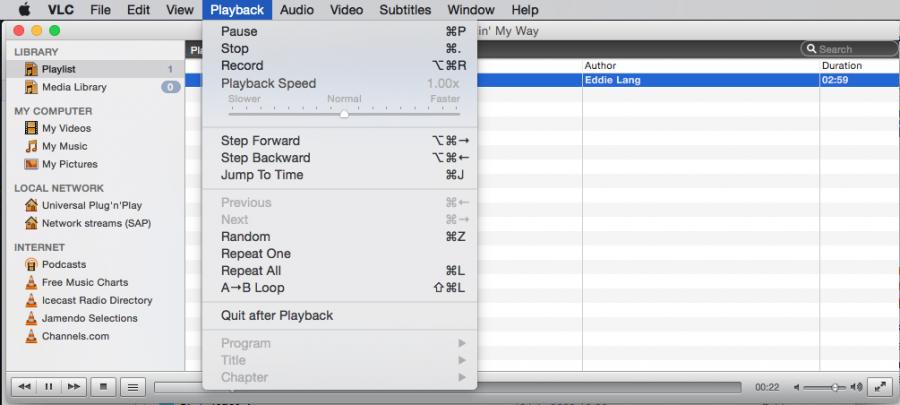900x405 pixels.
Task: Open the Subtitles menu
Action: (405, 10)
